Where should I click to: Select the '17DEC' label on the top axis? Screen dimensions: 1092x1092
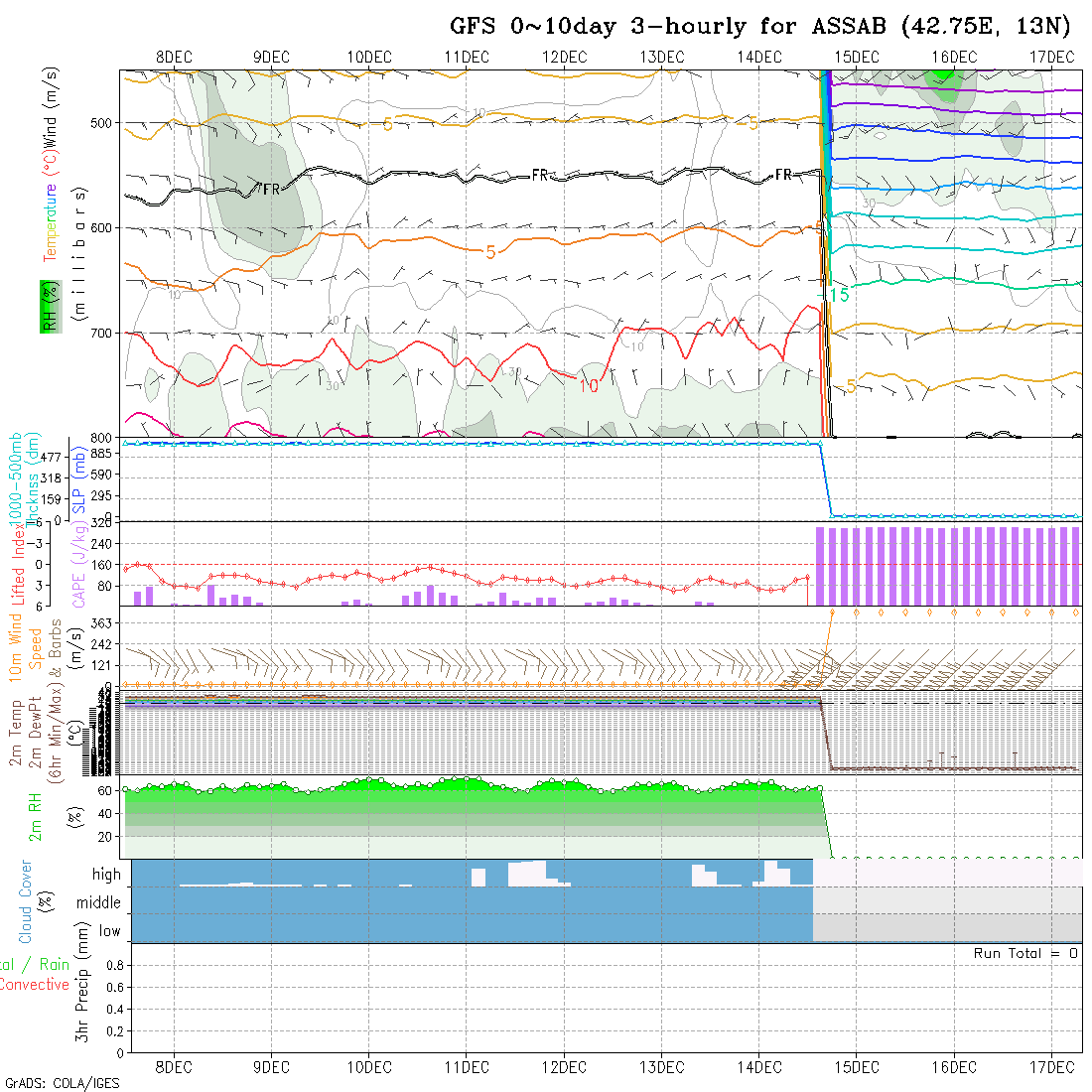(1051, 58)
